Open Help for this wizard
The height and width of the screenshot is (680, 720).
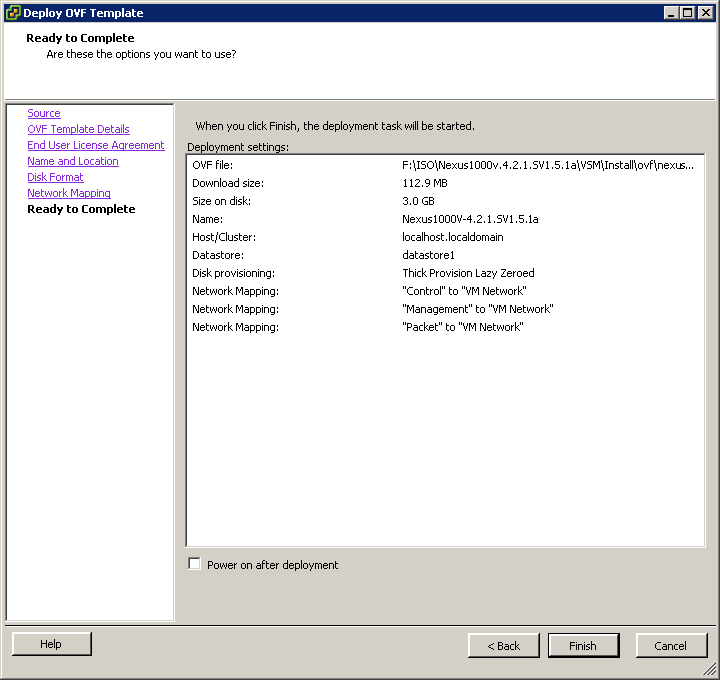click(x=51, y=644)
